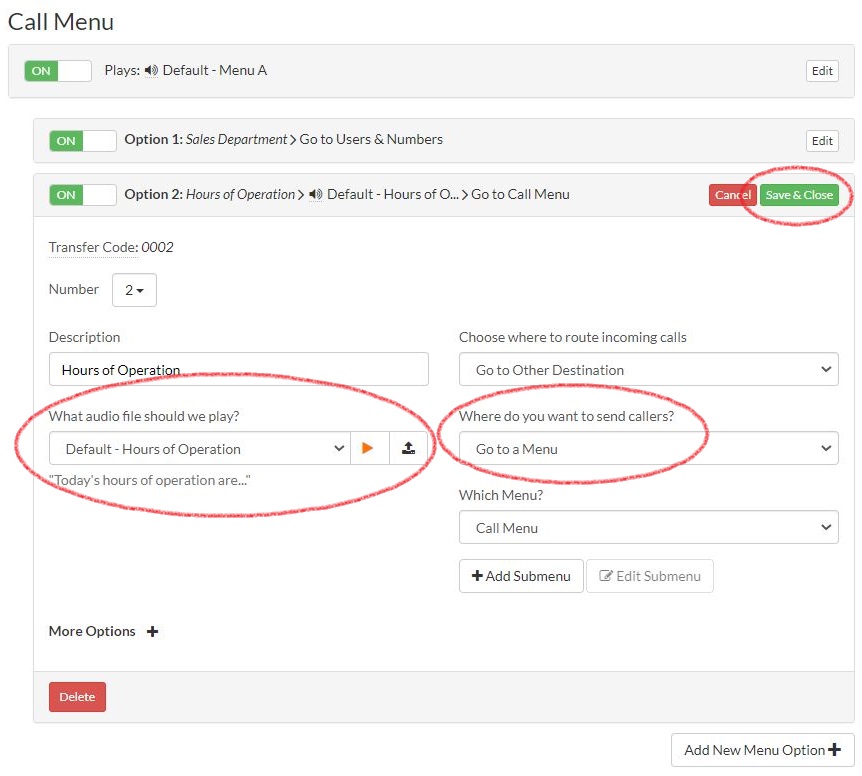Disable Option 1 Sales Department
Viewport: 862px width, 776px height.
pos(82,140)
